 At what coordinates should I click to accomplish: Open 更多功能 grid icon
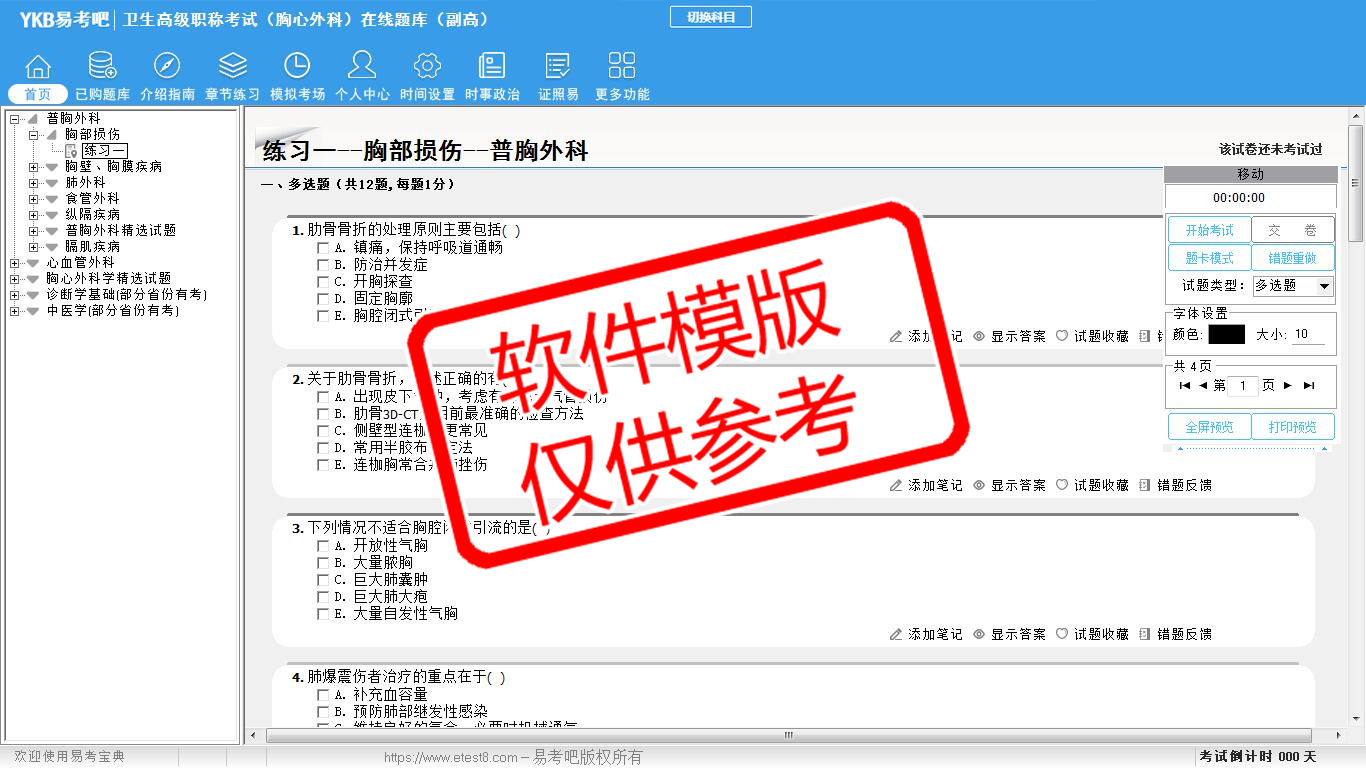tap(622, 66)
